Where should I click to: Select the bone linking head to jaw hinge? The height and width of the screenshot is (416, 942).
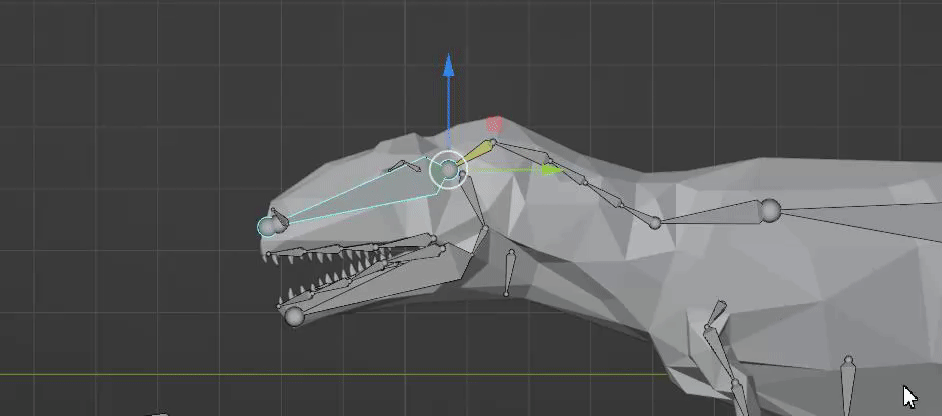tap(473, 201)
